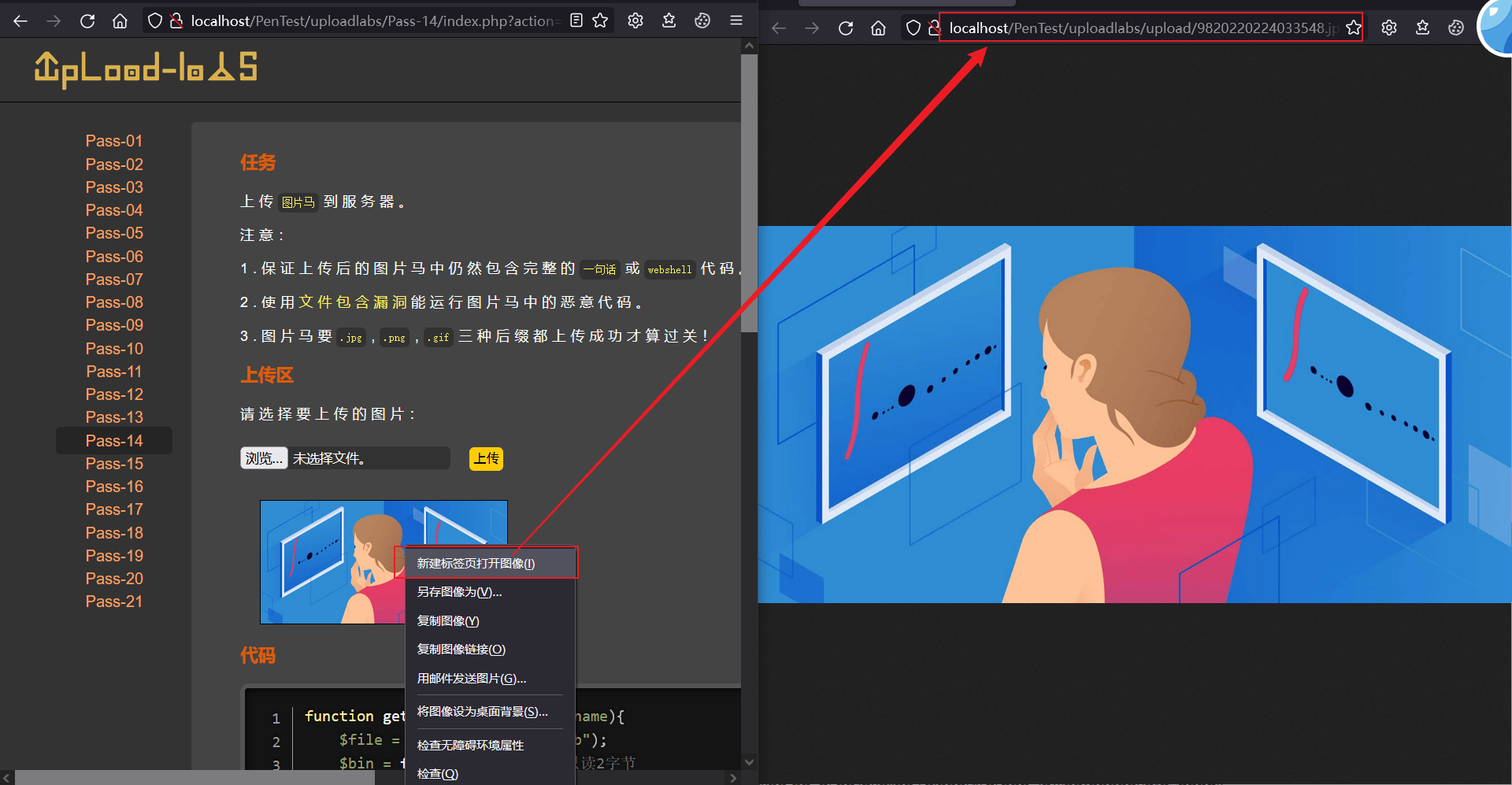Image resolution: width=1512 pixels, height=785 pixels.
Task: Click the vertical scrollbar thumb of left page
Action: point(749,194)
